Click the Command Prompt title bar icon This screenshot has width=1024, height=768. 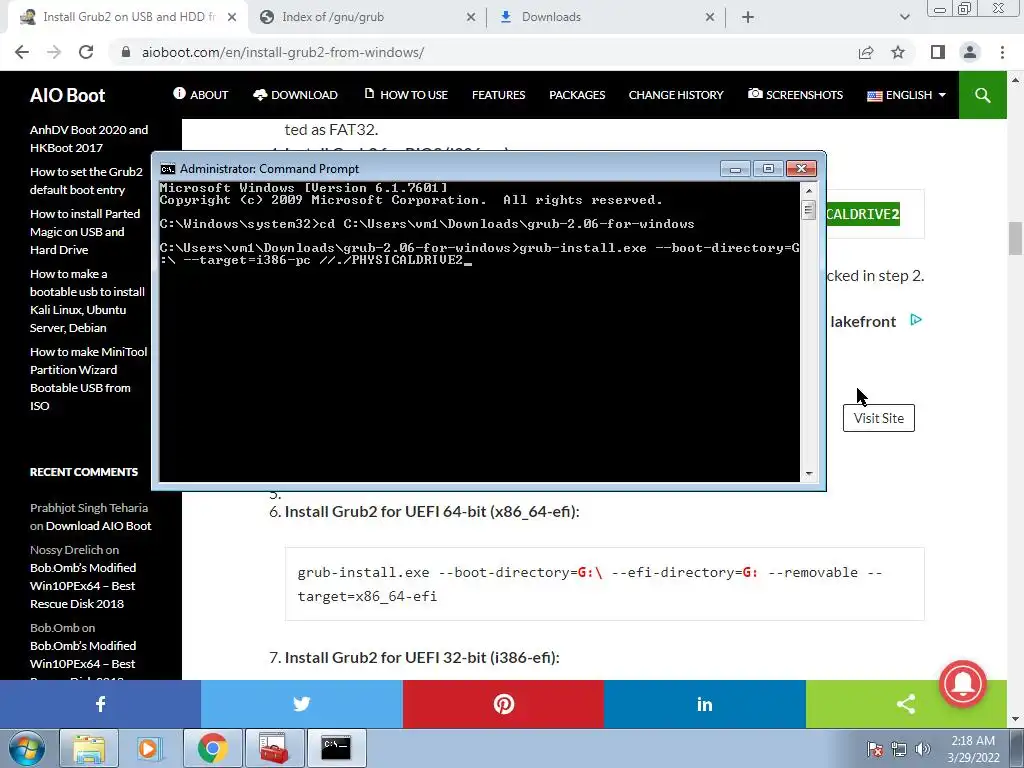168,169
